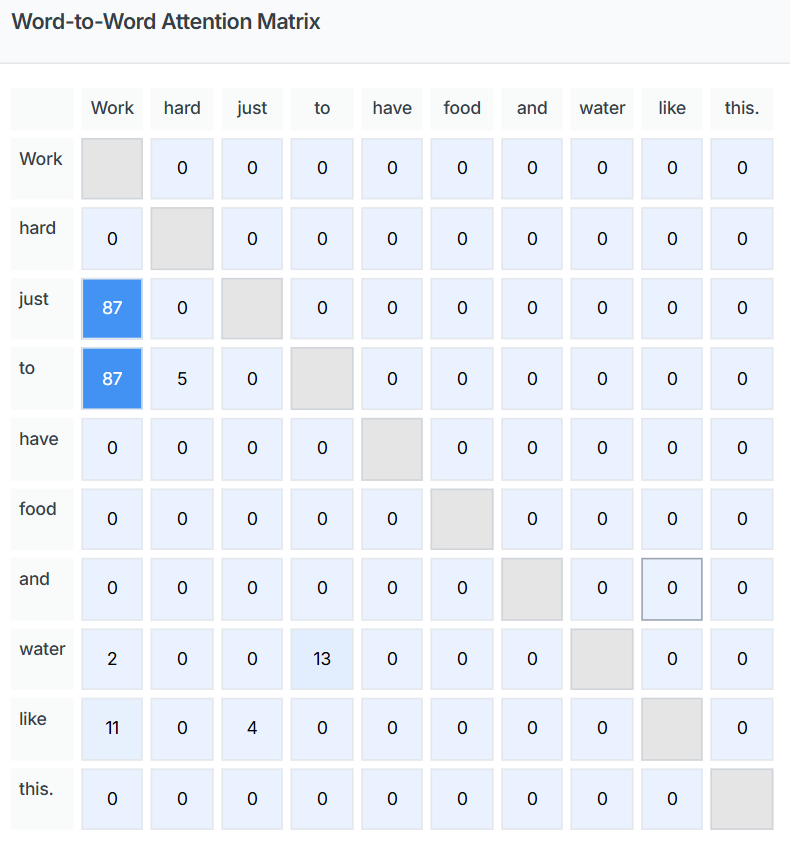Click the 13 cell in the water row
Screen dimensions: 790x841
pyautogui.click(x=322, y=659)
